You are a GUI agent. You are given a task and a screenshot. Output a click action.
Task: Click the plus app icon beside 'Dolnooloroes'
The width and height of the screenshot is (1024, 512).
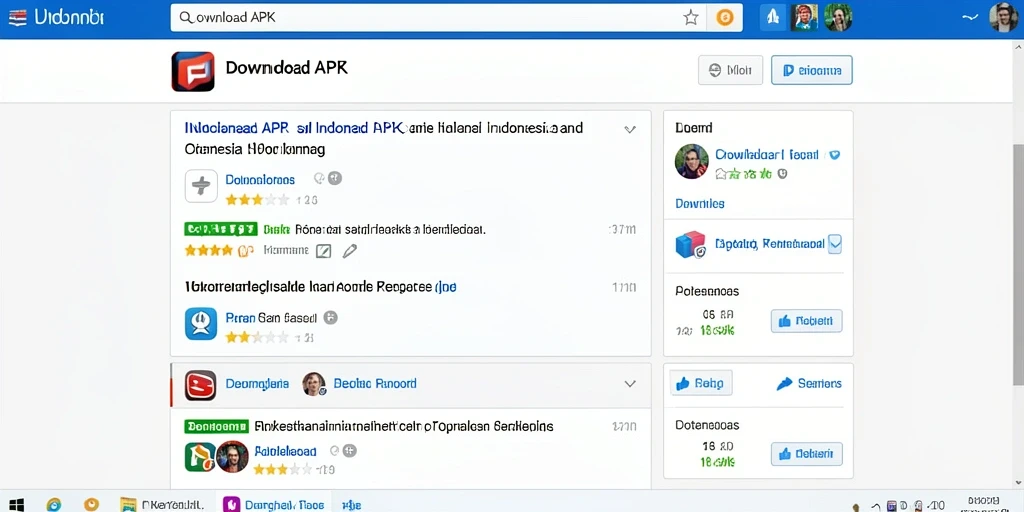tap(201, 186)
